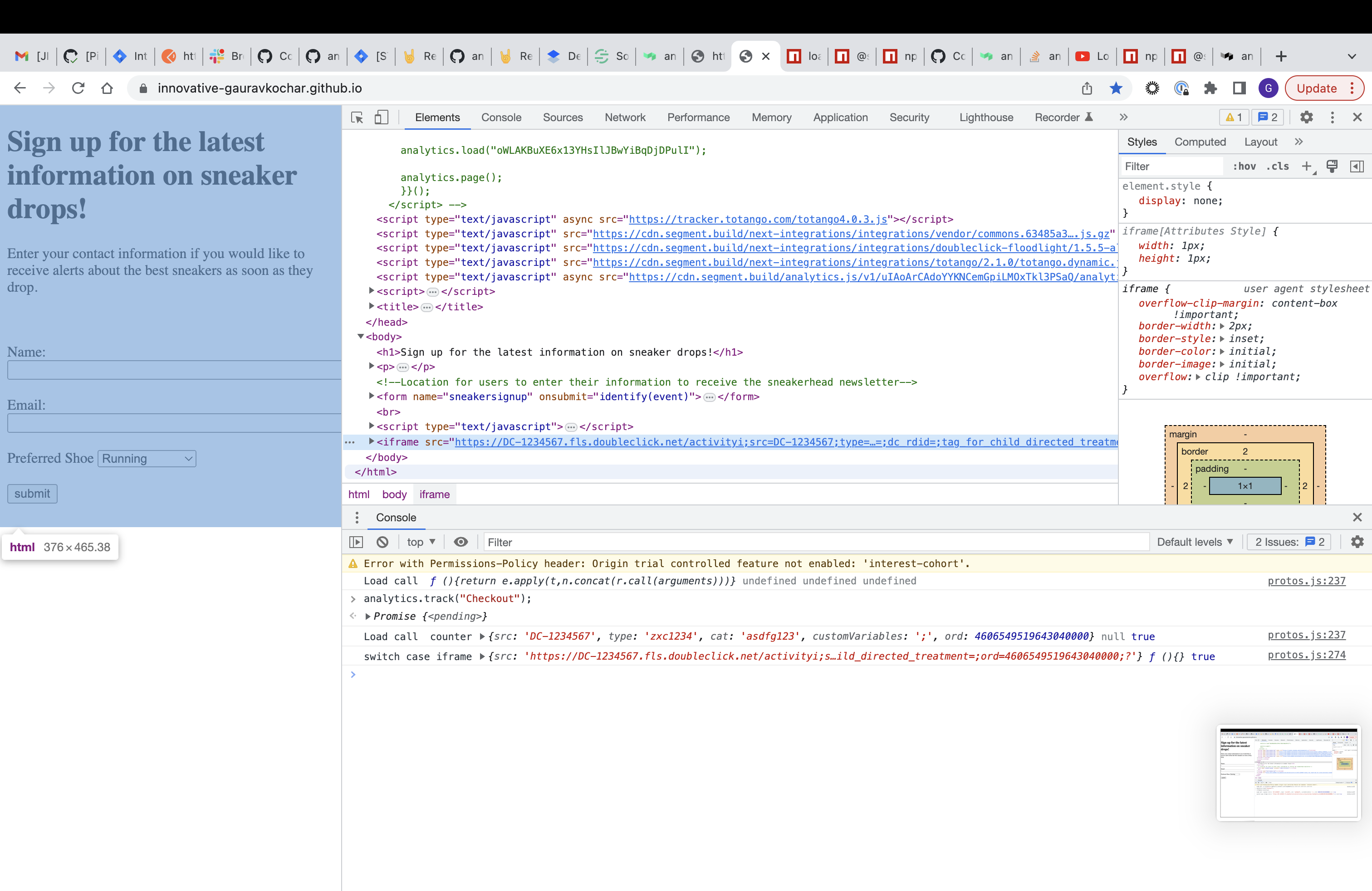Open DevTools three-dot customize menu
Viewport: 1372px width, 891px height.
coord(1332,117)
